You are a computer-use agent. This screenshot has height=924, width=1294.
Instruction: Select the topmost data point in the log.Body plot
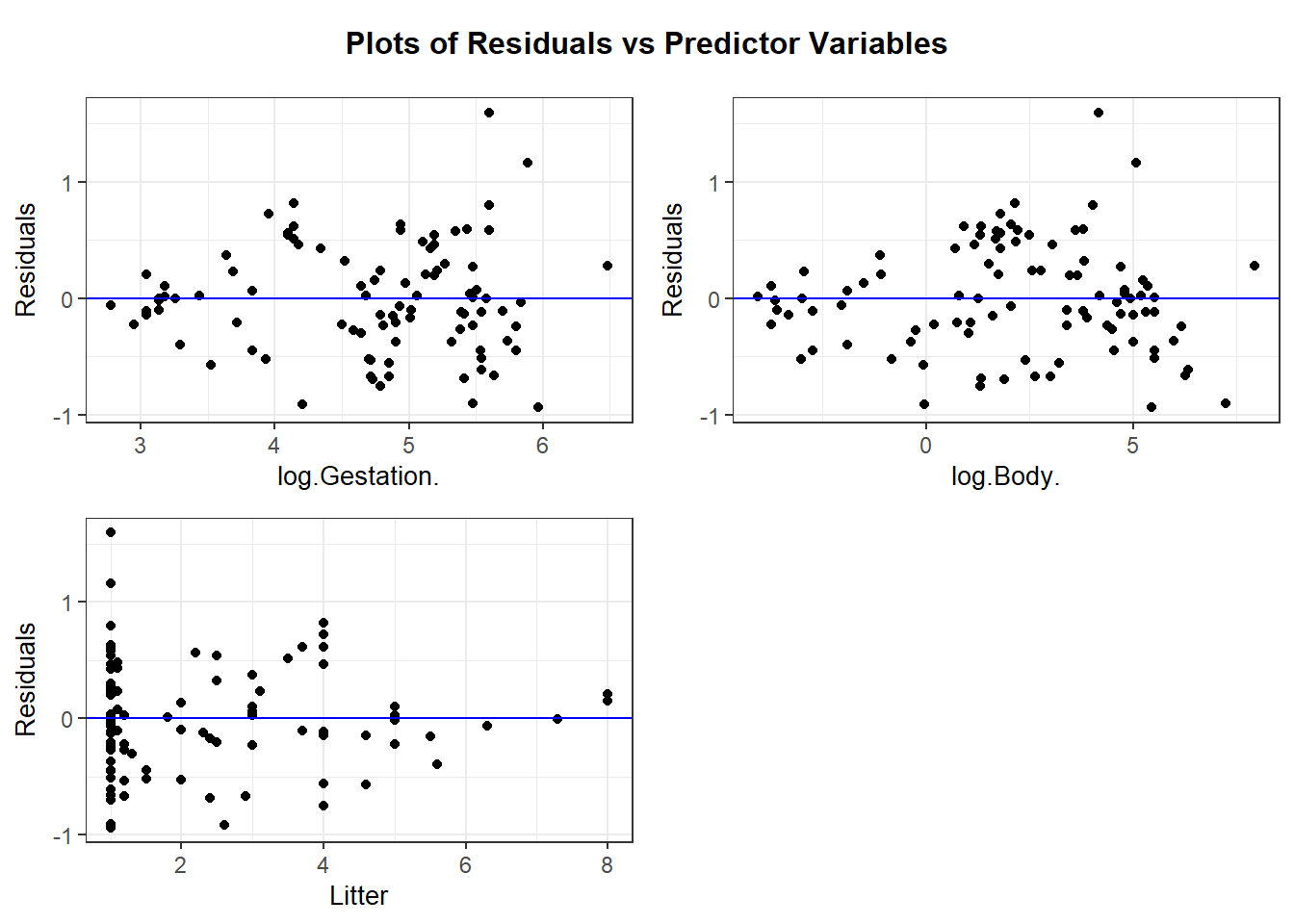[x=1099, y=113]
